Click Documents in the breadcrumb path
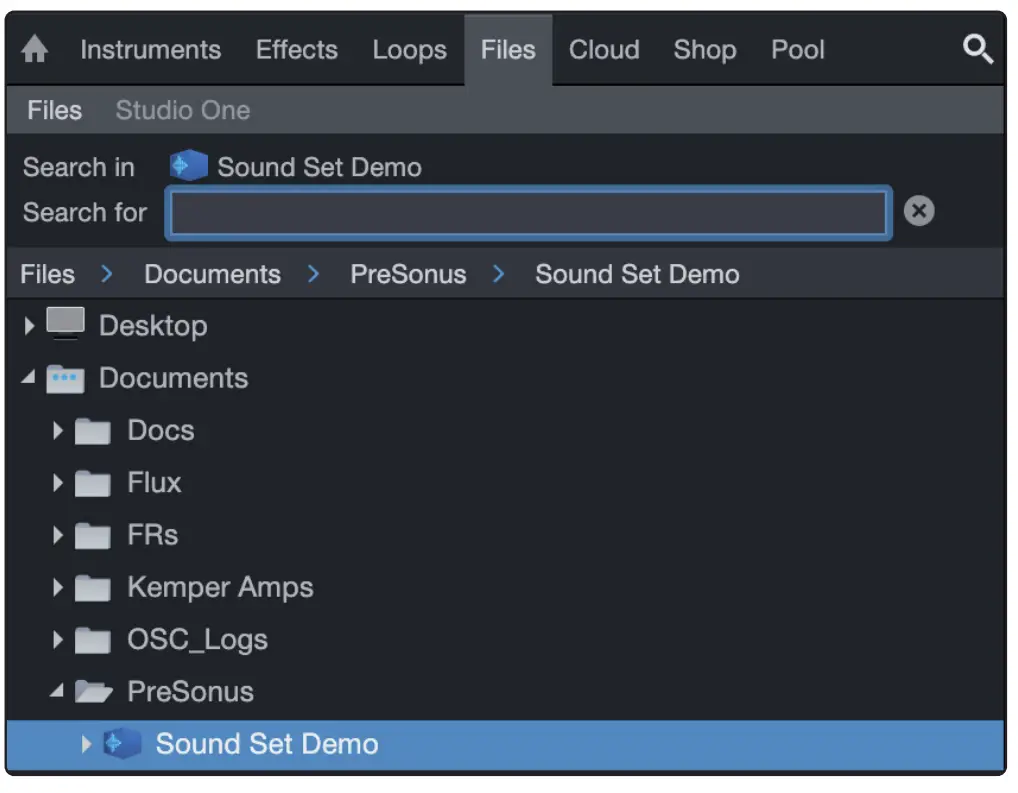The width and height of the screenshot is (1018, 793). (x=212, y=274)
